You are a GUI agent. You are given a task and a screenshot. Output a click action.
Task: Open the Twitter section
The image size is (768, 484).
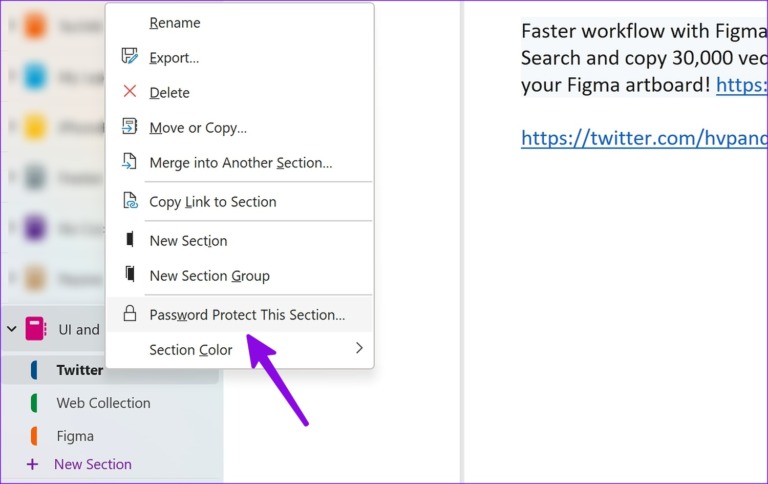(80, 370)
